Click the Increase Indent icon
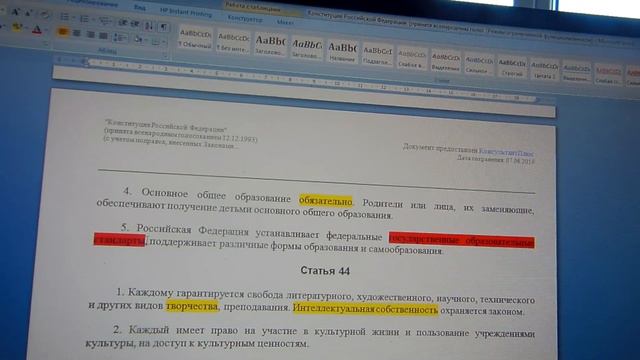Image resolution: width=640 pixels, height=360 pixels. coord(135,24)
